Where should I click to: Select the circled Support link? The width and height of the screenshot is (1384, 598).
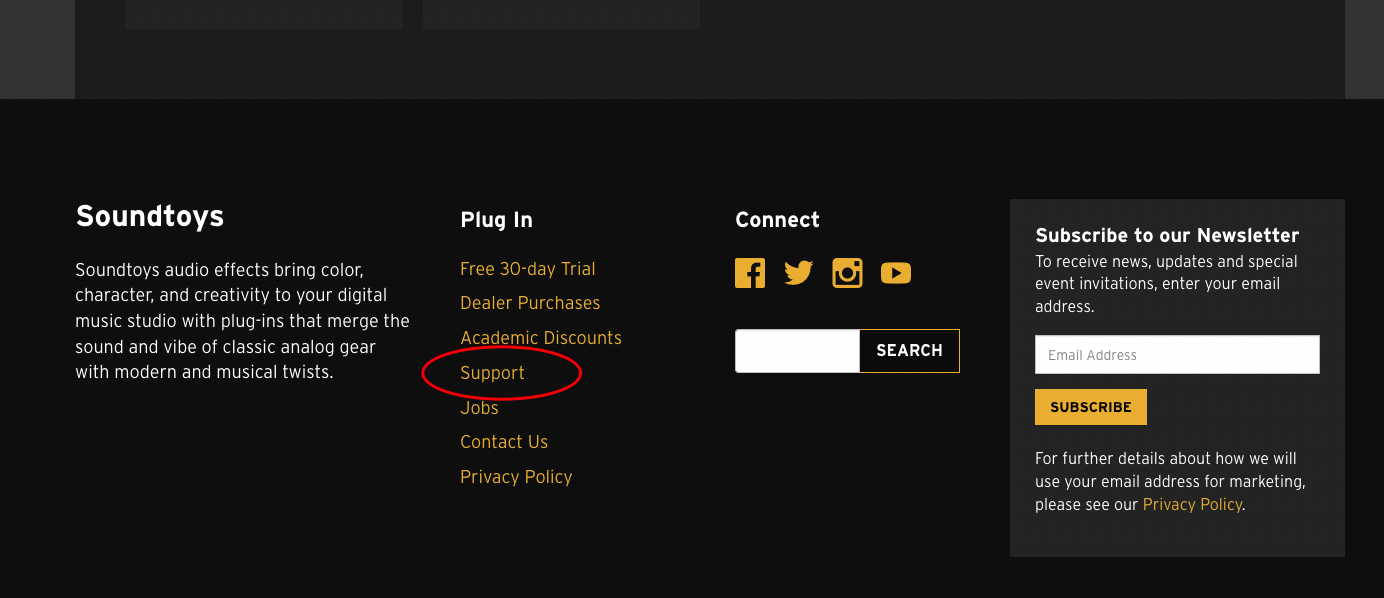[492, 373]
